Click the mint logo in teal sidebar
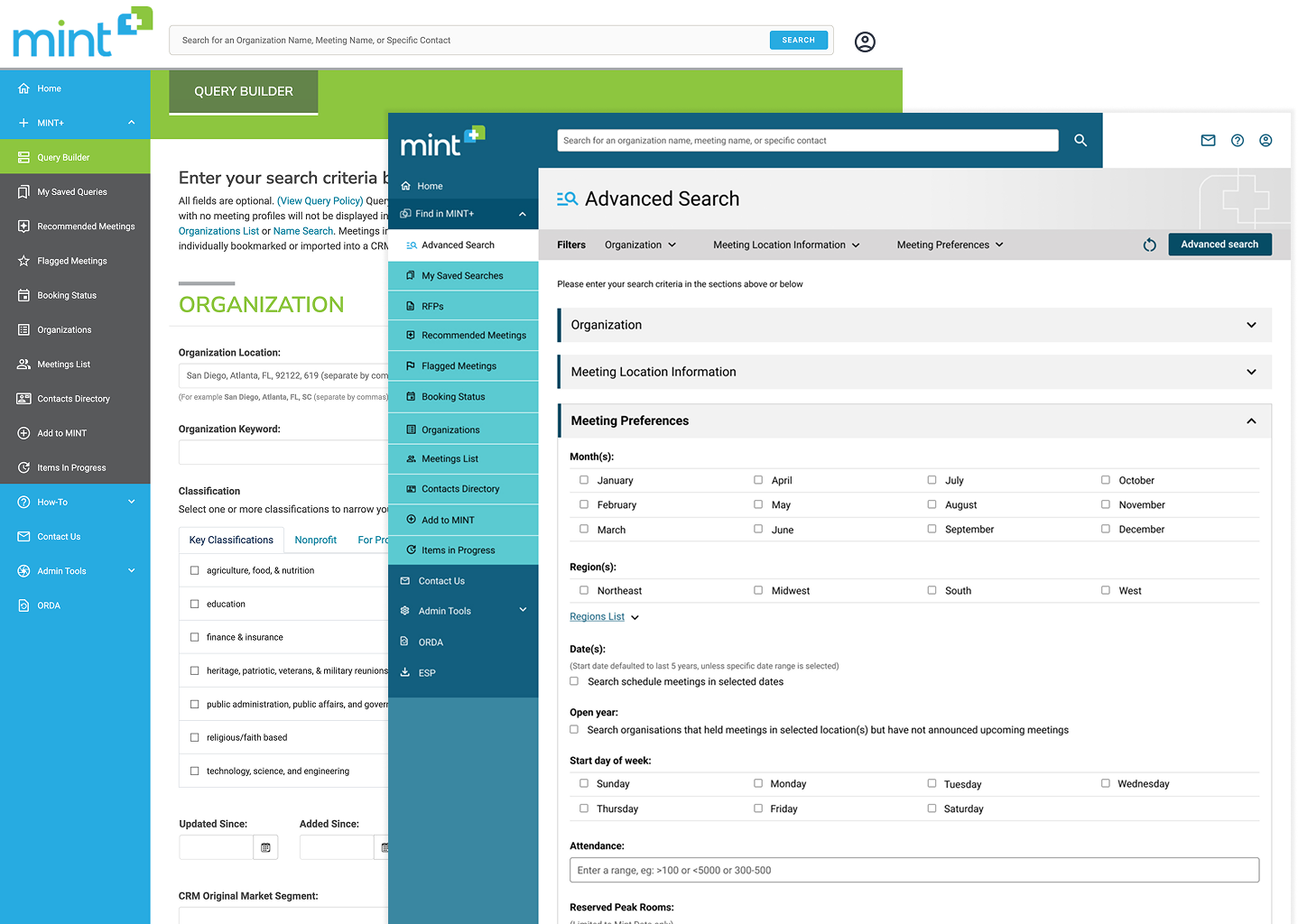This screenshot has width=1298, height=924. coord(442,143)
